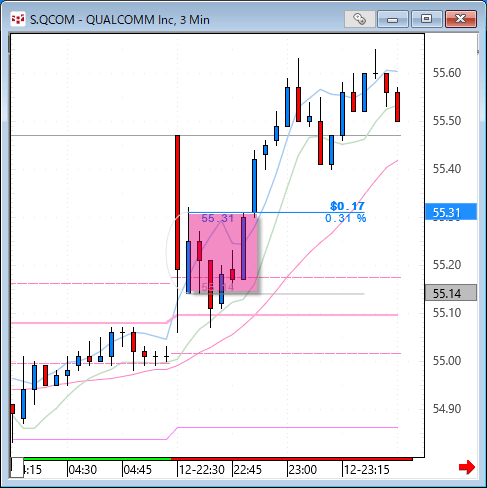Click the 12-22:30 time axis label

click(x=202, y=470)
